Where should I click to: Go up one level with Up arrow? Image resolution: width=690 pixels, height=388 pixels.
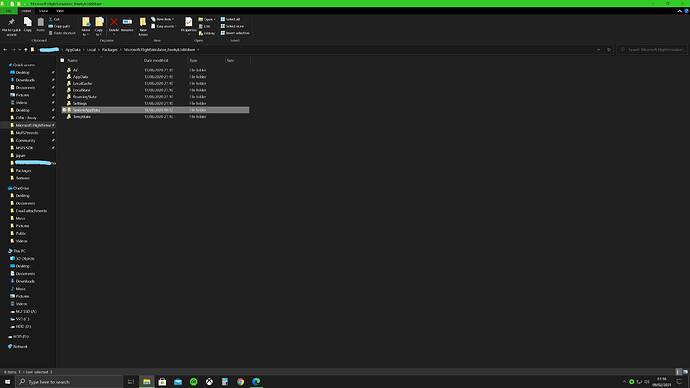coord(26,50)
